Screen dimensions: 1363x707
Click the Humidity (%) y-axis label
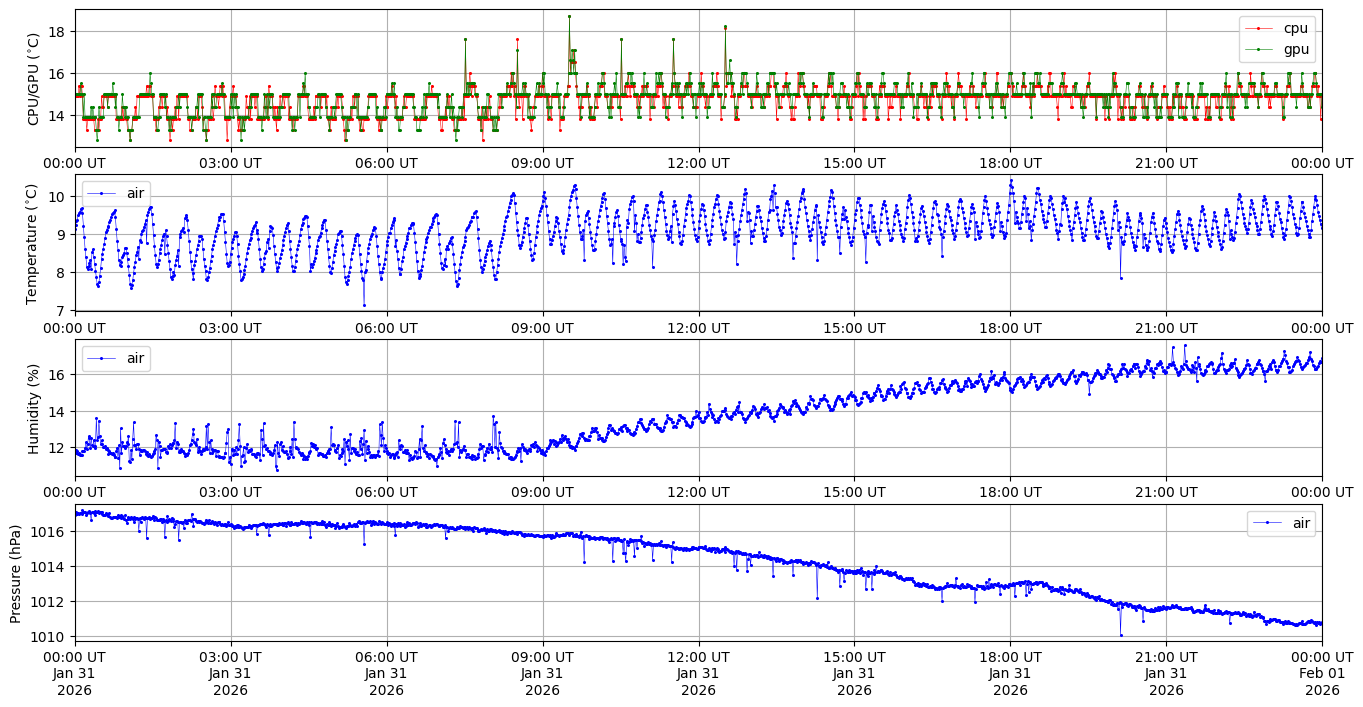pyautogui.click(x=33, y=408)
